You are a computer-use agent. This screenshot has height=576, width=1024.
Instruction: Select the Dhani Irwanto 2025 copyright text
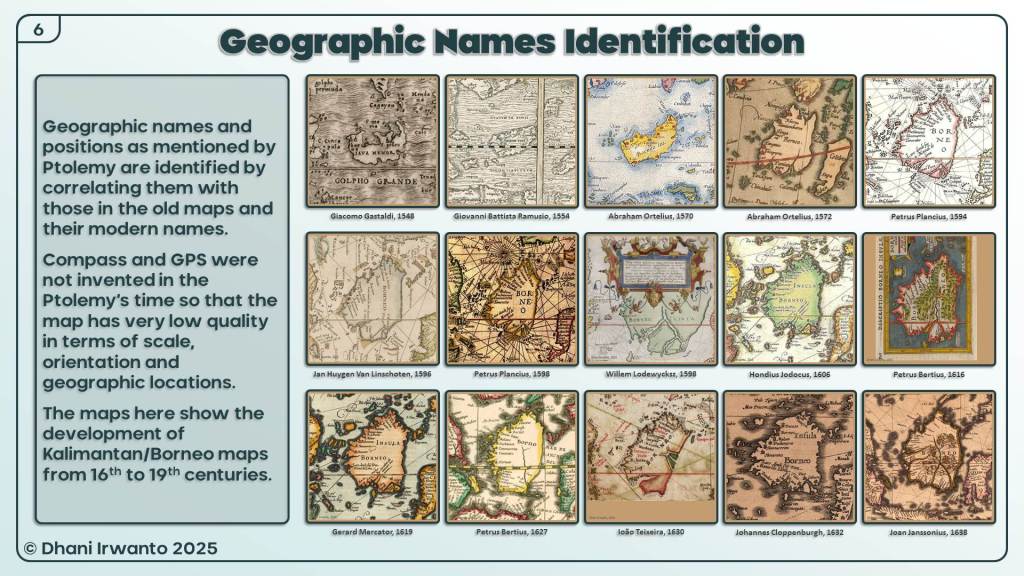120,549
